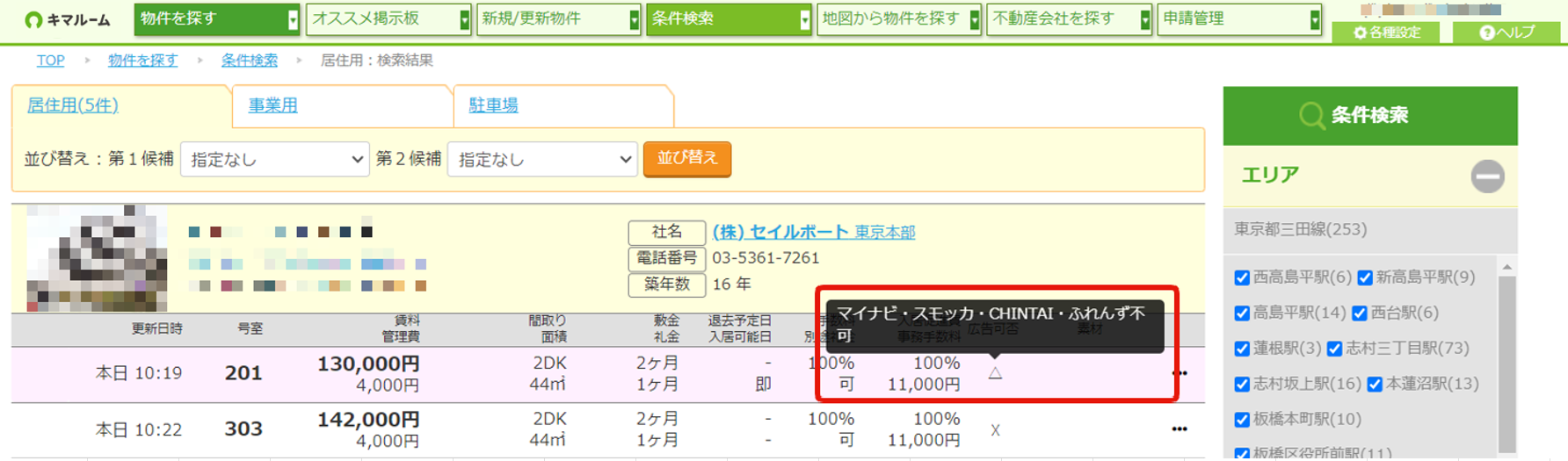Click rent 130,000円 cell
The width and height of the screenshot is (1568, 461).
tap(368, 364)
